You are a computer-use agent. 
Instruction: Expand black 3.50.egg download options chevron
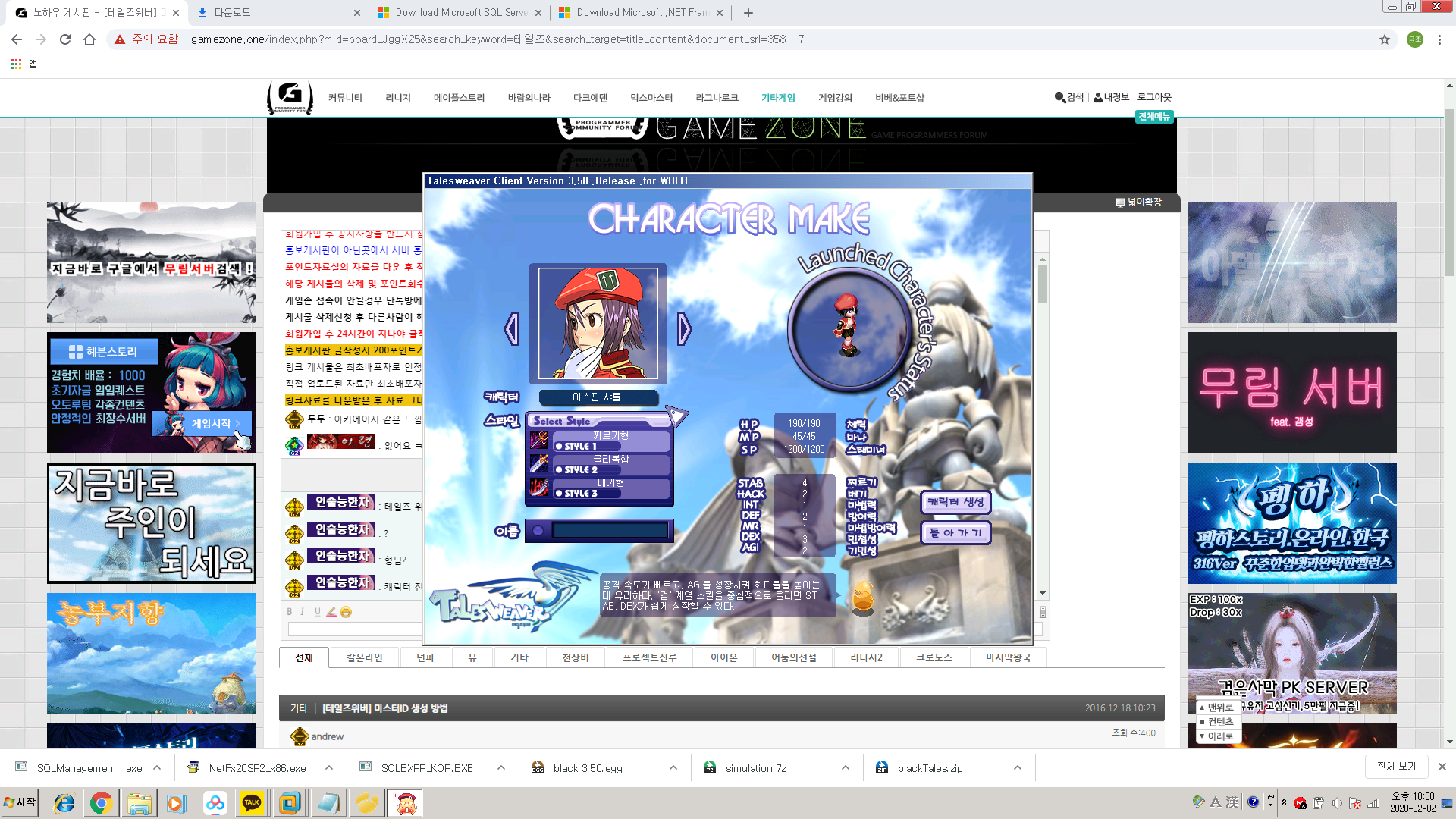[x=673, y=767]
